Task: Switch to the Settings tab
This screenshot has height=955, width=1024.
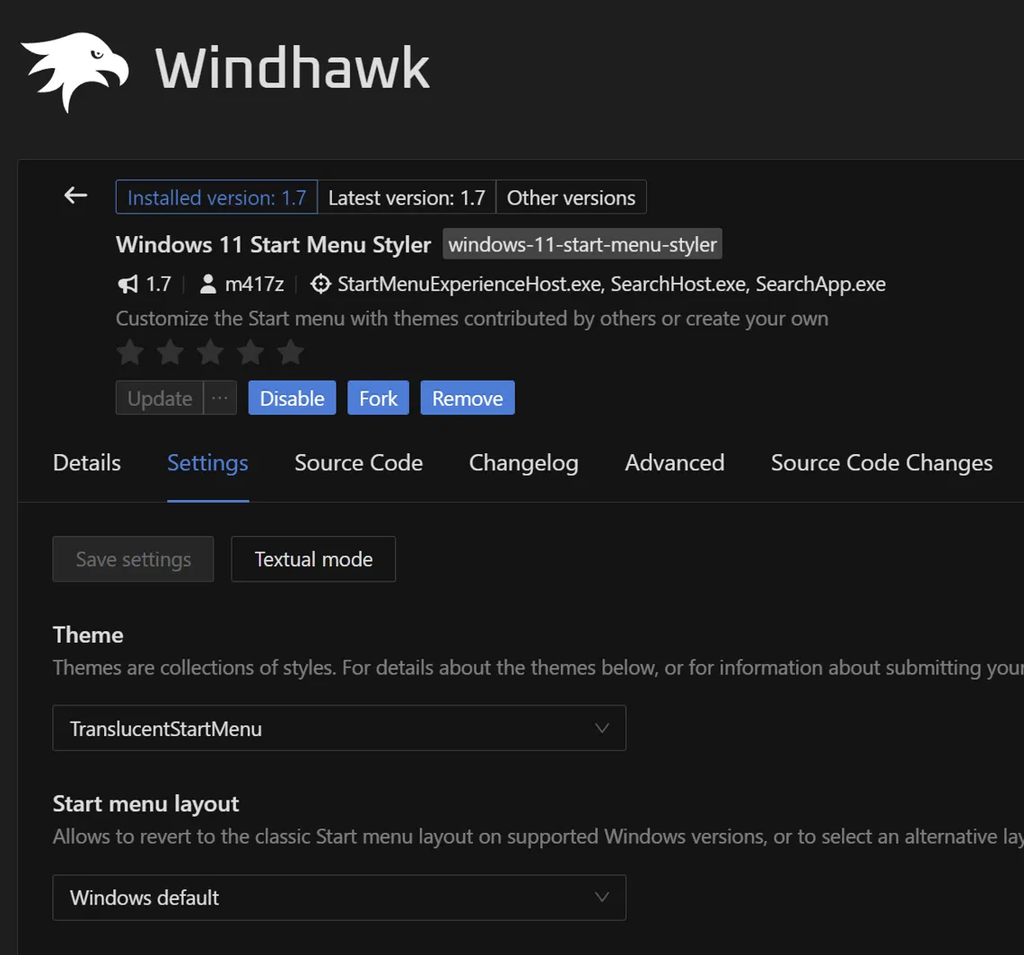Action: pos(208,463)
